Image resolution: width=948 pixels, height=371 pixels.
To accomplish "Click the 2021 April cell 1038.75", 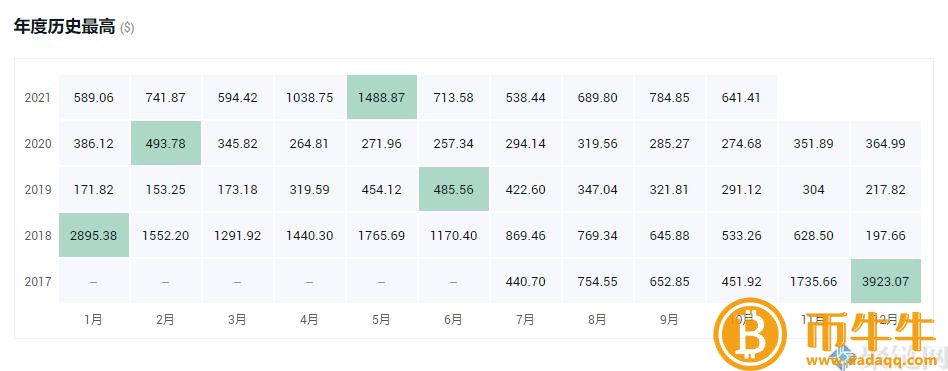I will pos(310,97).
